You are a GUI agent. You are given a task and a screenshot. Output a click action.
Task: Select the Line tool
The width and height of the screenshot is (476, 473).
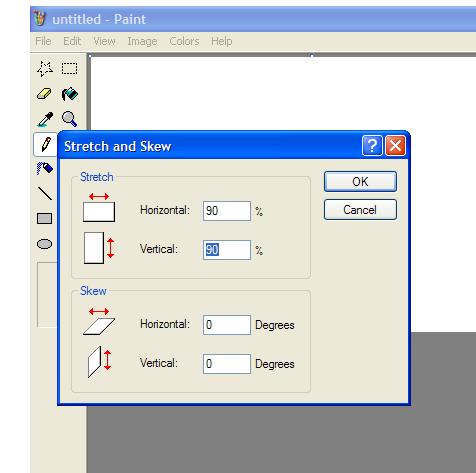coord(45,193)
